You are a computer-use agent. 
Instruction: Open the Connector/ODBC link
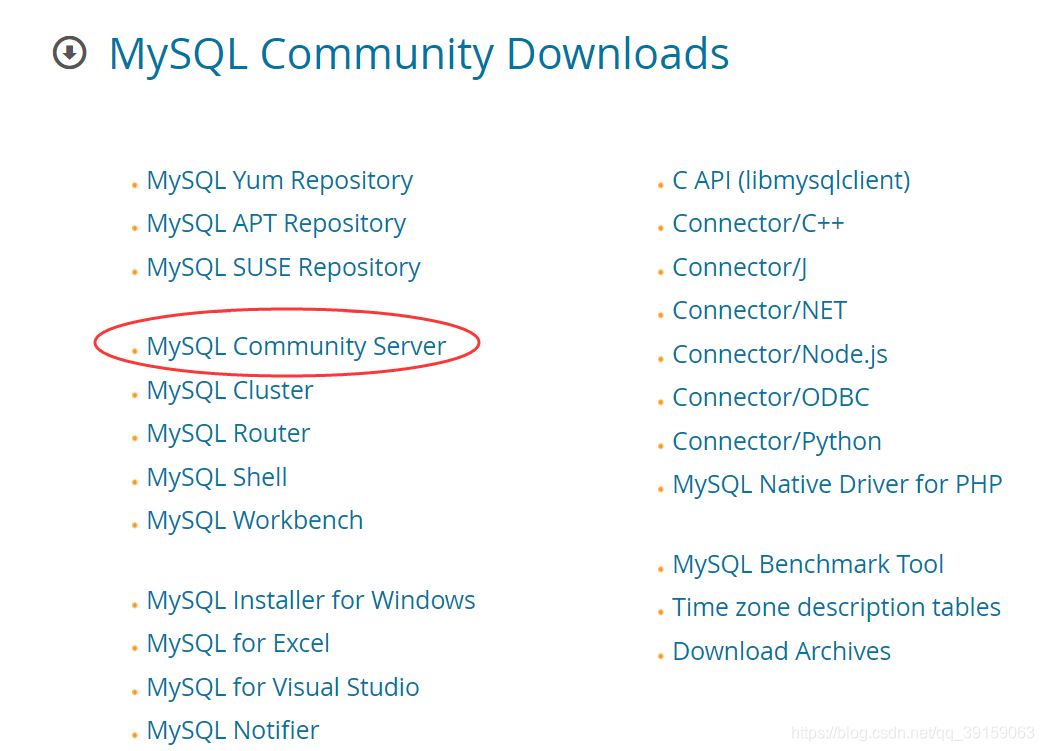[771, 398]
